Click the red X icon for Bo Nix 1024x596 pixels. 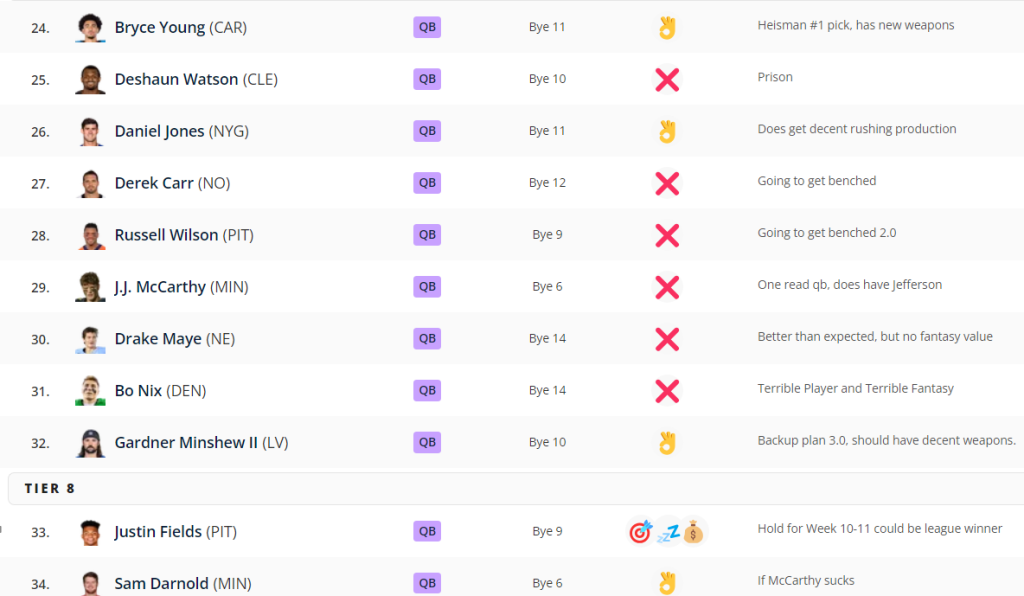tap(667, 391)
